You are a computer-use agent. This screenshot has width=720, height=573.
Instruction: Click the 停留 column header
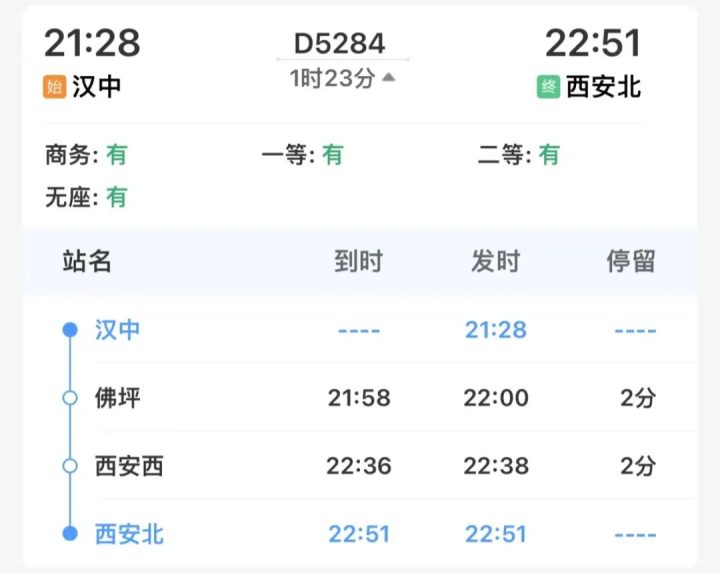[x=631, y=262]
